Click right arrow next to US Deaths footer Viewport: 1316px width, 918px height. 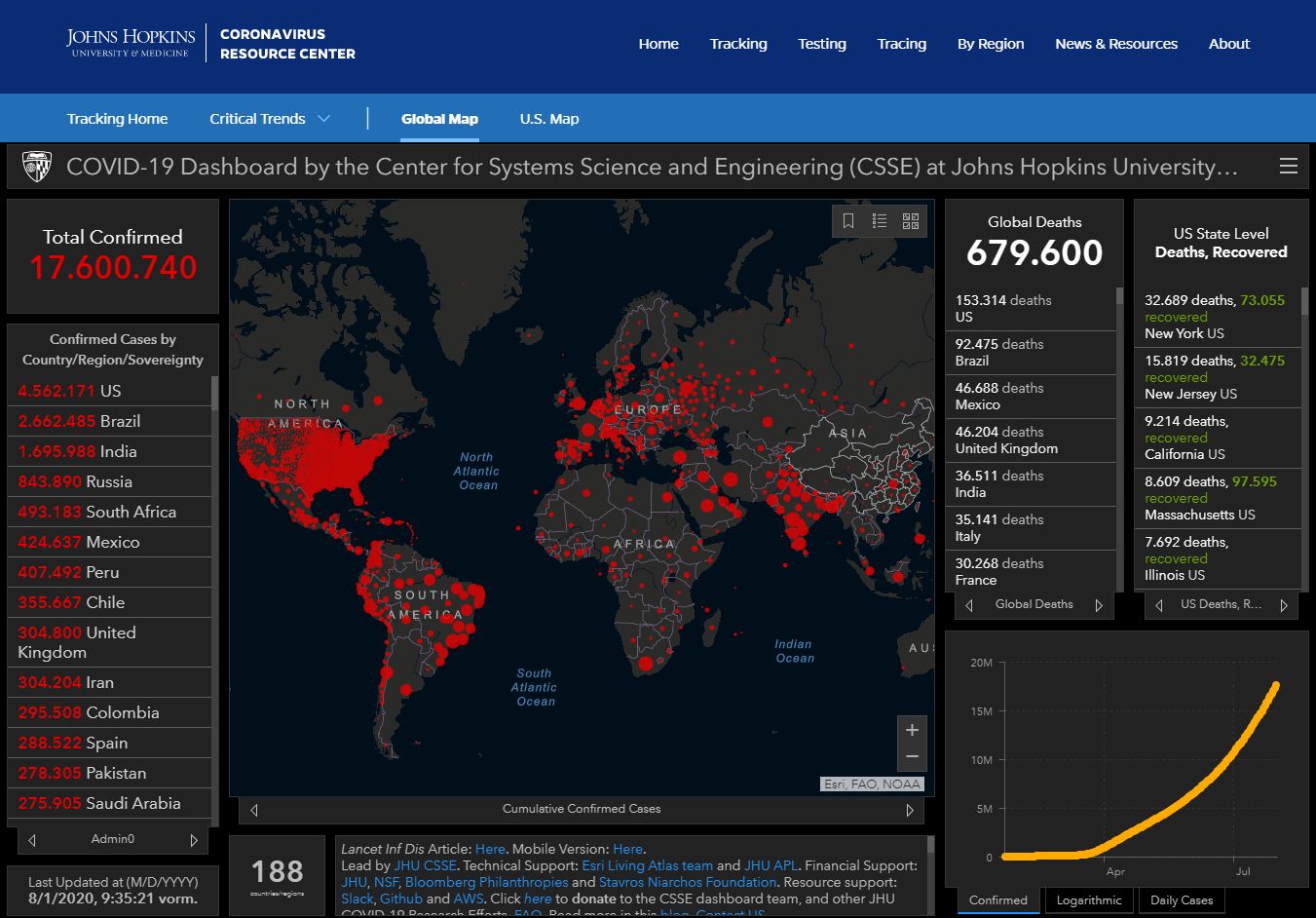click(1284, 605)
